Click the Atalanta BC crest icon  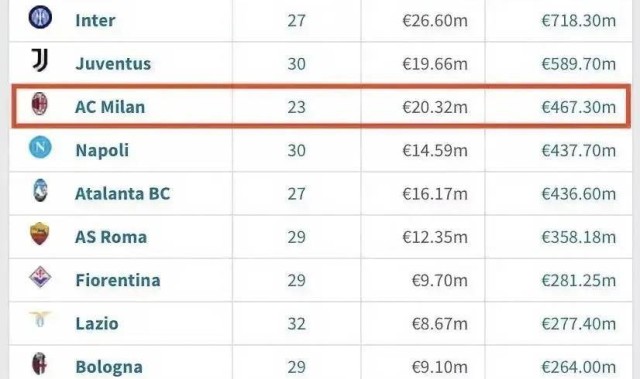(40, 191)
